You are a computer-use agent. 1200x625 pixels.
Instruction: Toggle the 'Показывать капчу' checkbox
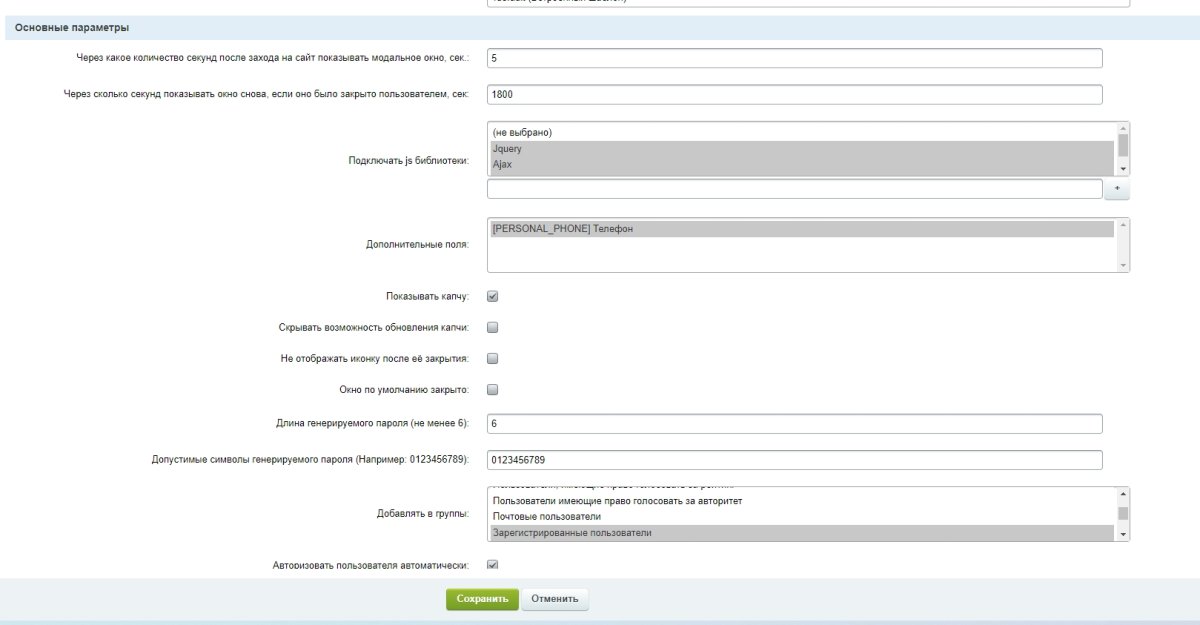coord(492,296)
